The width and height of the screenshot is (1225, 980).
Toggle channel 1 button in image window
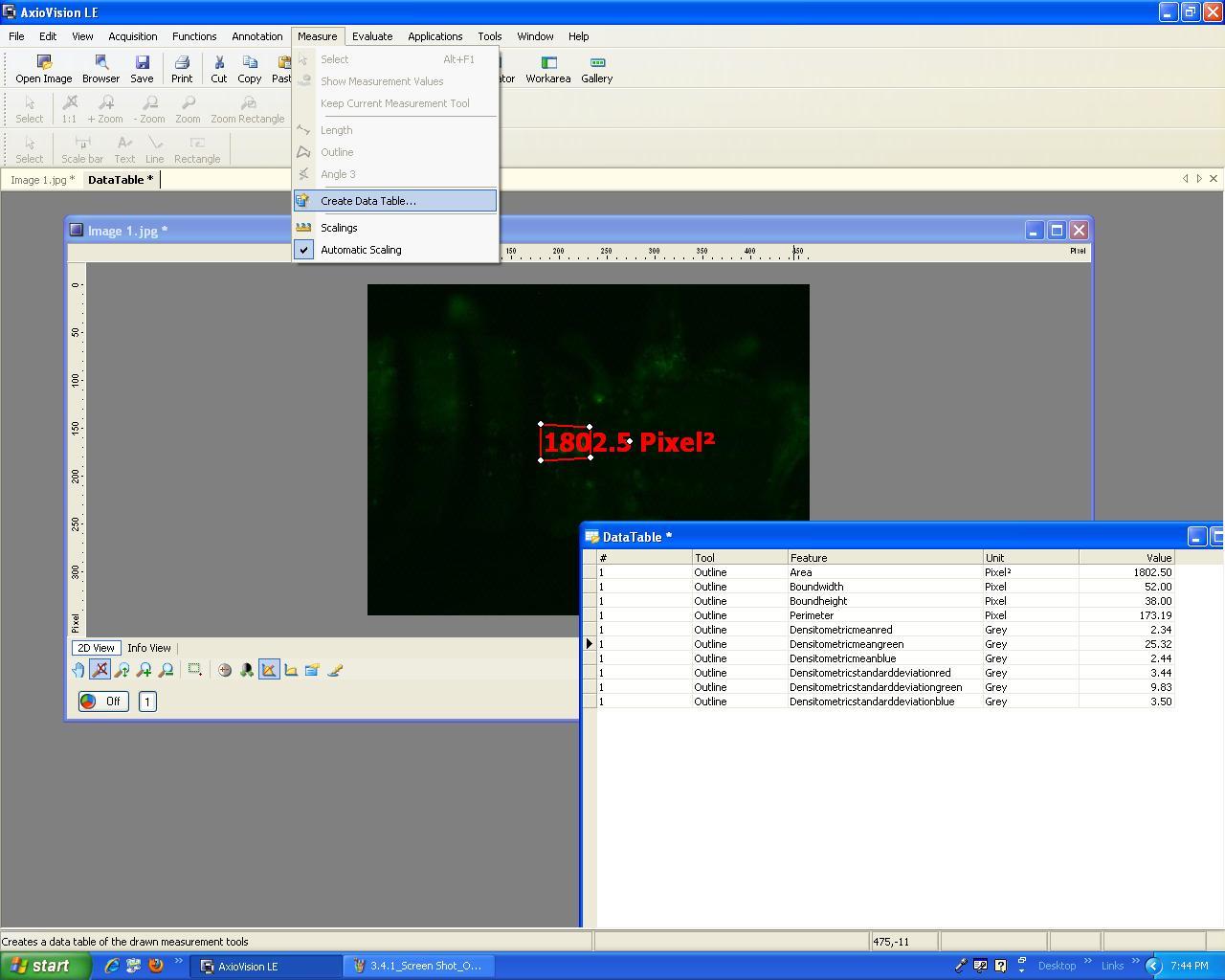[x=147, y=702]
